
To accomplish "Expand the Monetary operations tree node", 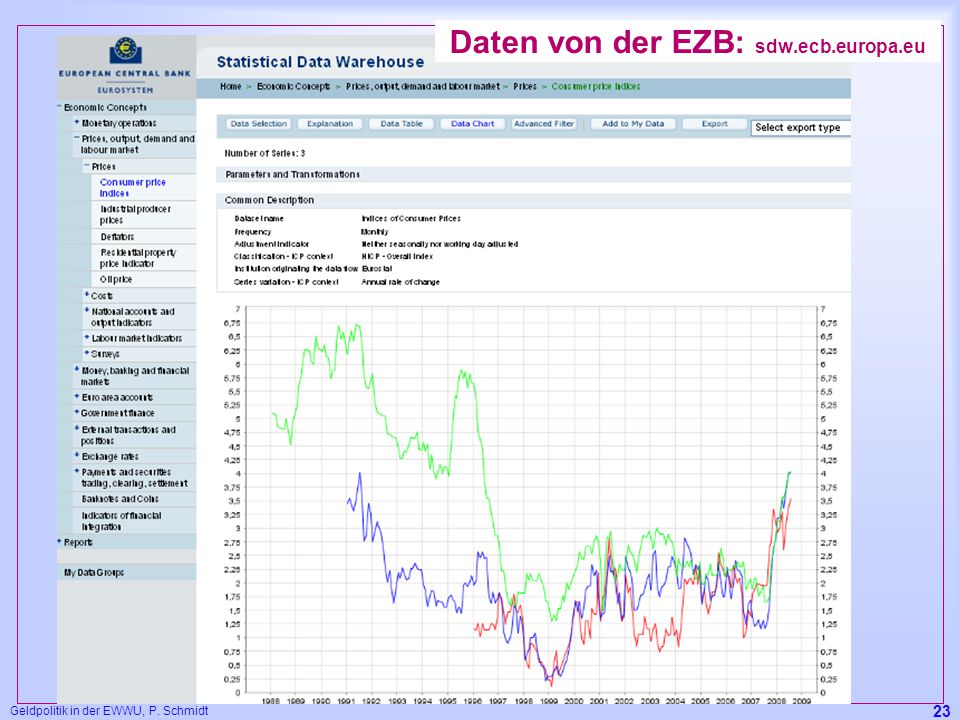I will click(77, 122).
